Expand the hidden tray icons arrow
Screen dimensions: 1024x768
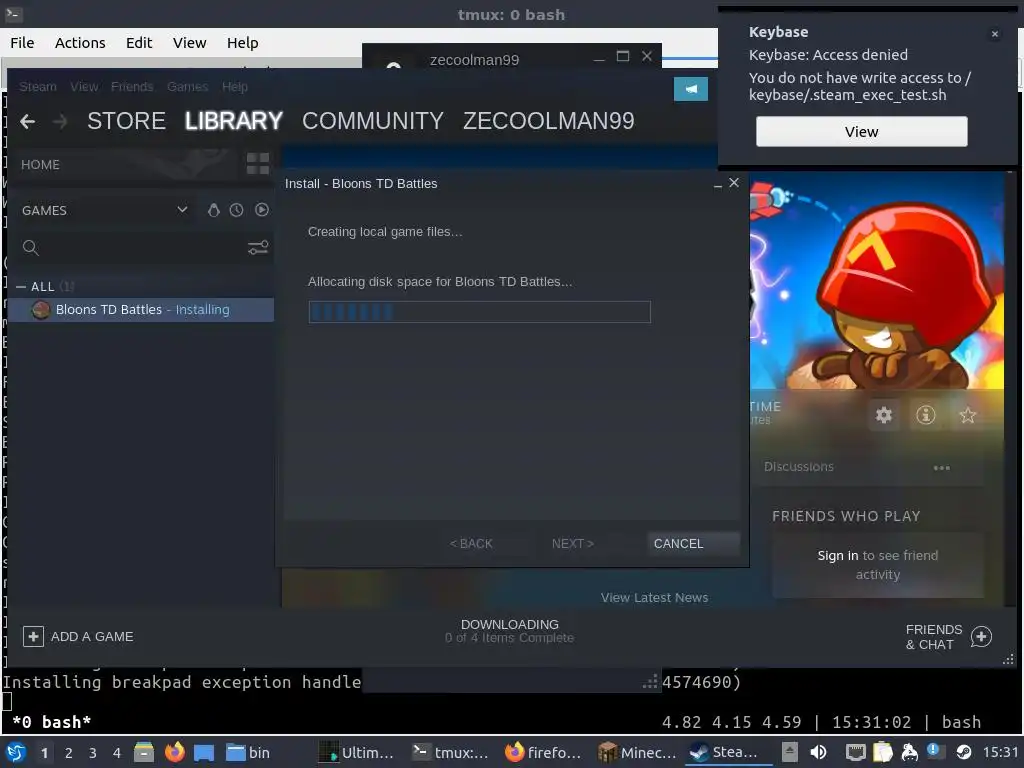[x=790, y=752]
